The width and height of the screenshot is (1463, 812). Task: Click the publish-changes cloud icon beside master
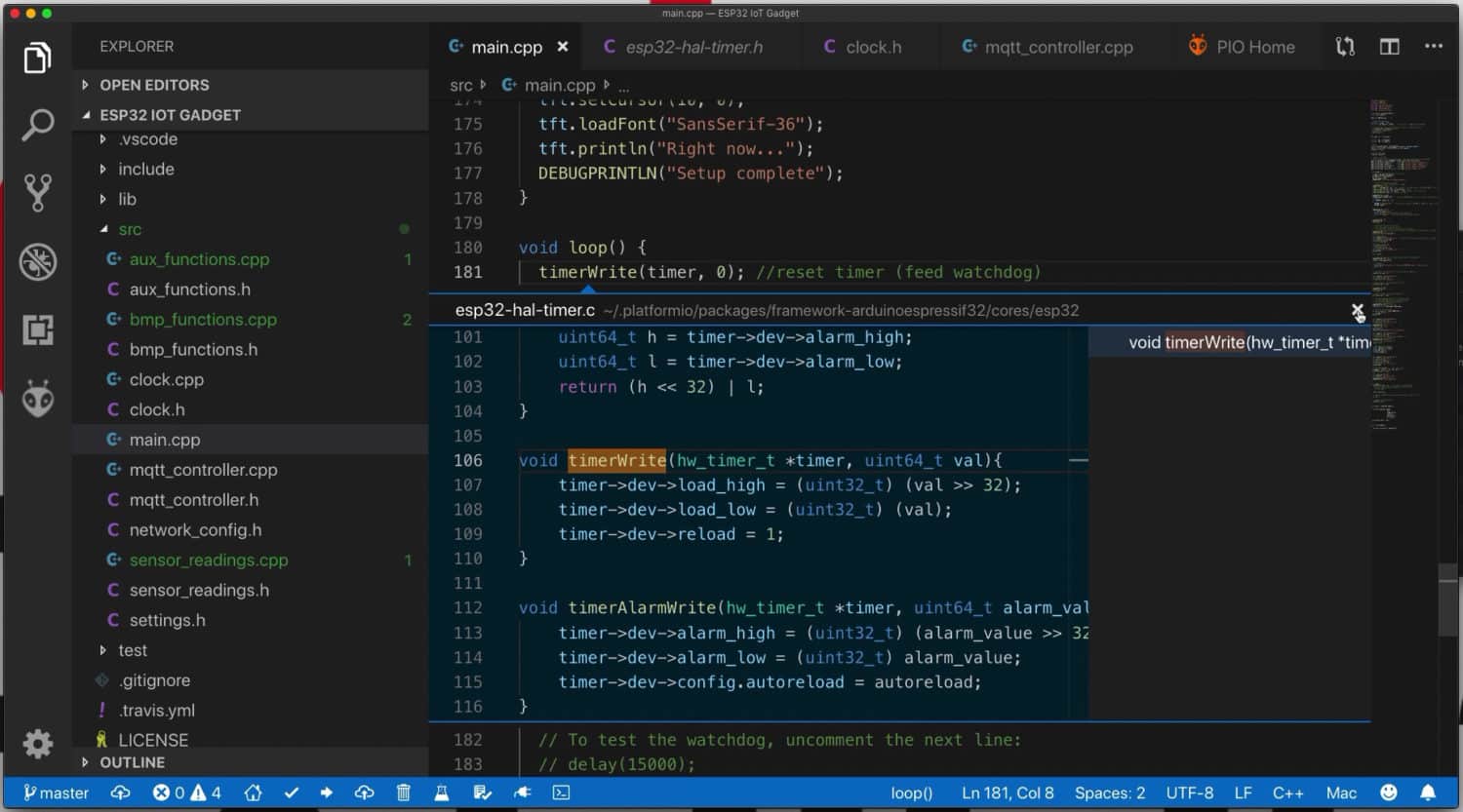click(121, 793)
